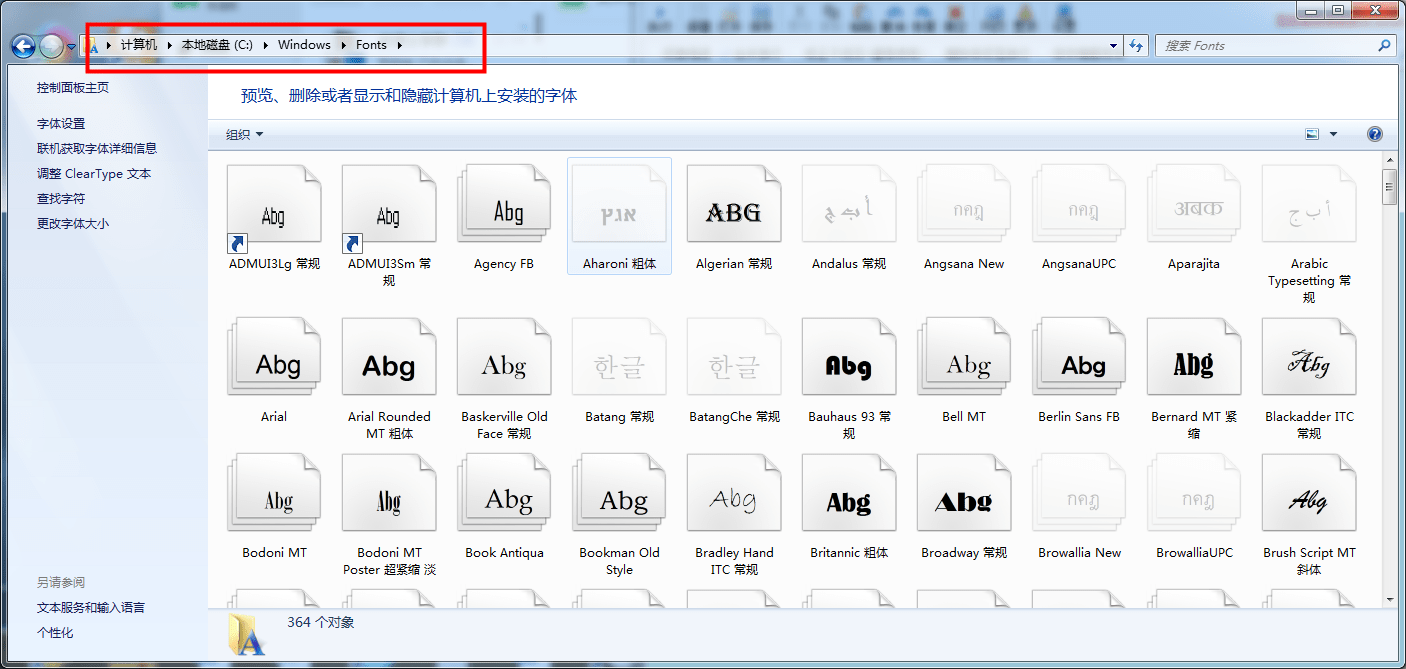The width and height of the screenshot is (1406, 669).
Task: Change view with the view button
Action: 1312,134
